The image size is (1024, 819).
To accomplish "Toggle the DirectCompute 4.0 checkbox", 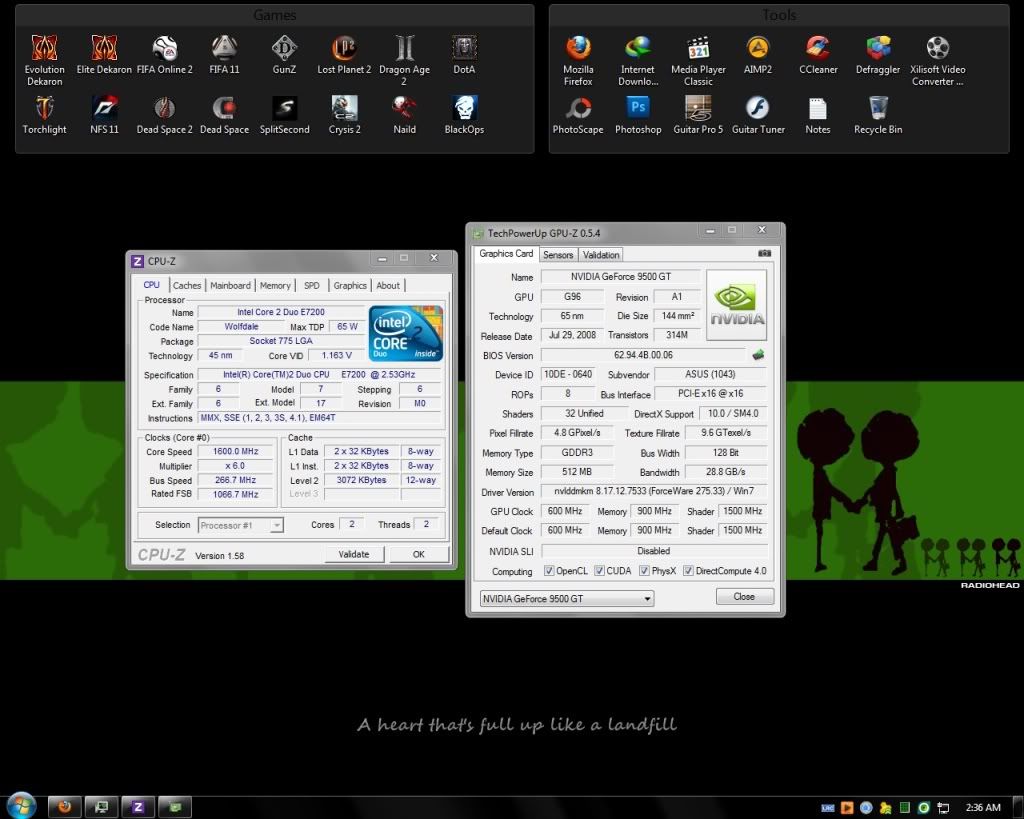I will (688, 571).
